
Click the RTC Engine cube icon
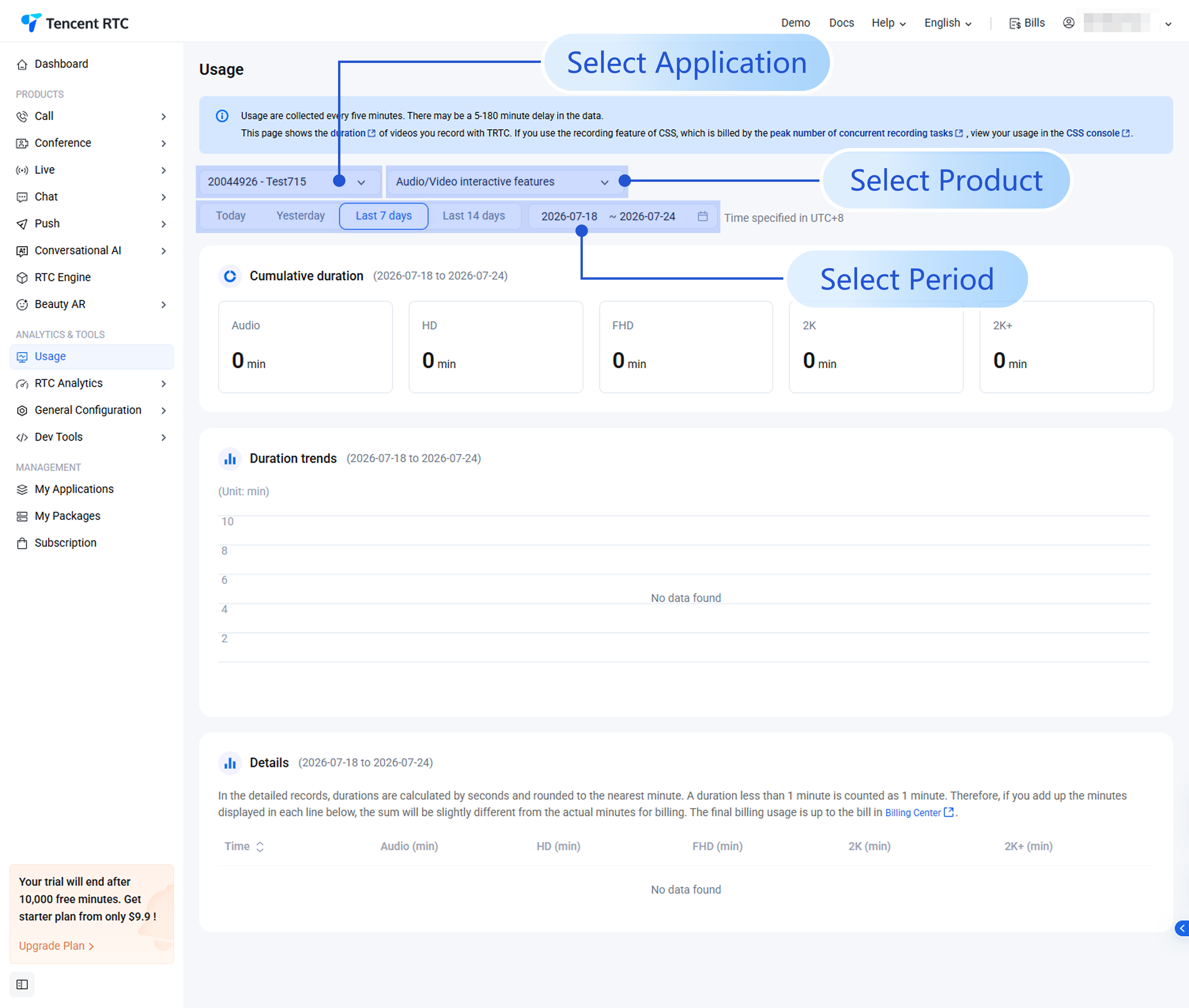(22, 278)
